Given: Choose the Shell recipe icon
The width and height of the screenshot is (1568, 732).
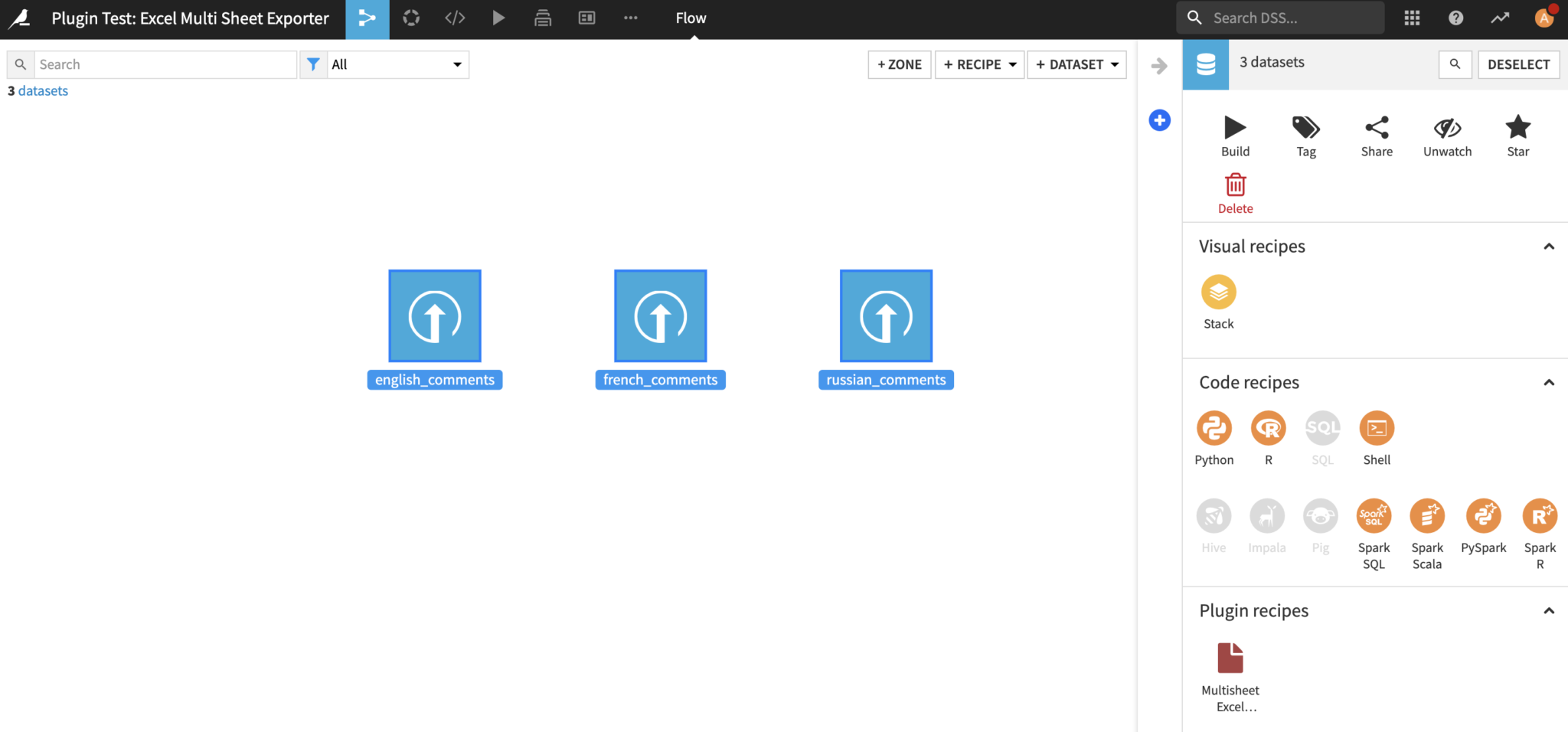Looking at the screenshot, I should 1376,429.
